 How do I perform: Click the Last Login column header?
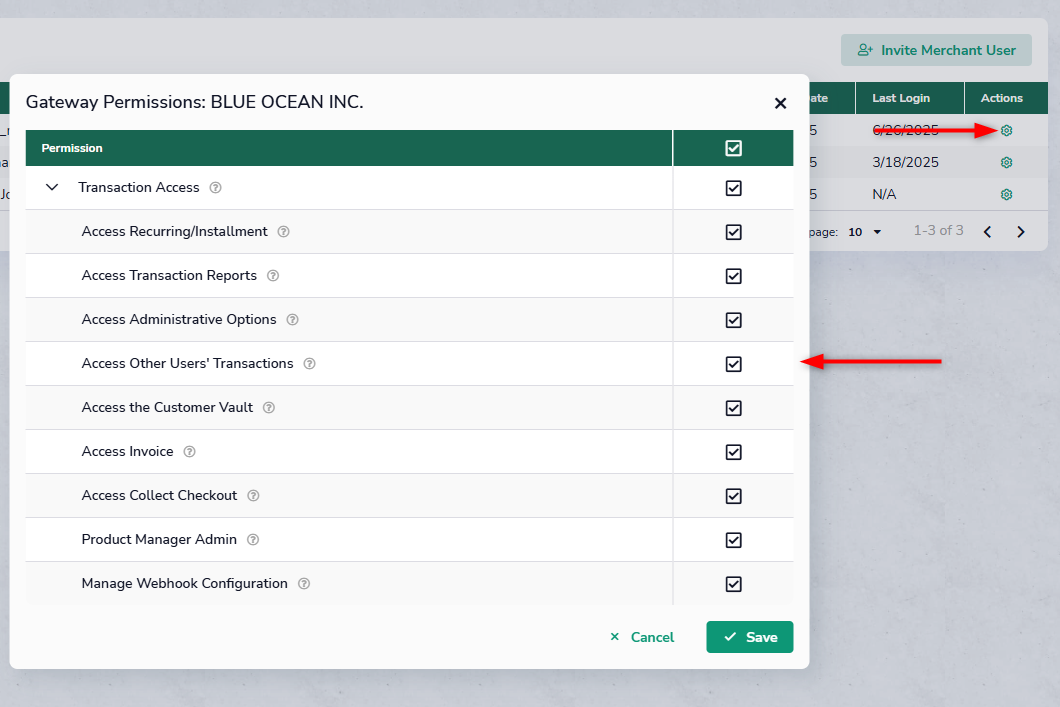[900, 98]
